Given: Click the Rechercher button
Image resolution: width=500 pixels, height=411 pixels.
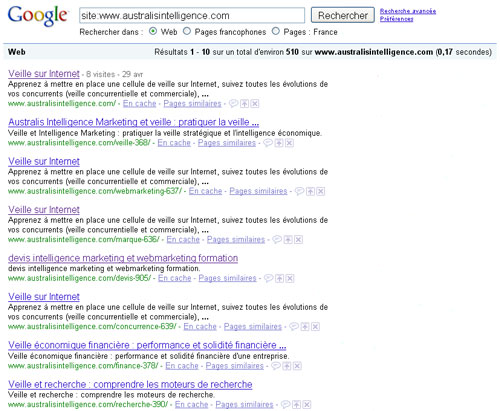Looking at the screenshot, I should click(x=343, y=15).
